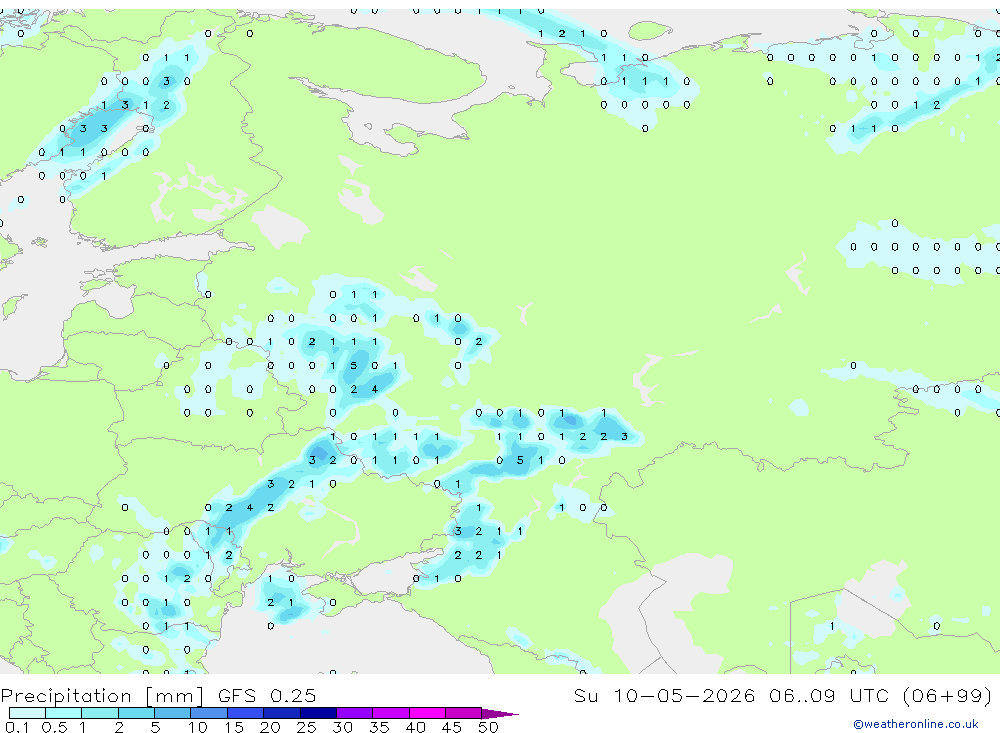The width and height of the screenshot is (1000, 733).
Task: Click the legend scale label '20'
Action: [270, 727]
